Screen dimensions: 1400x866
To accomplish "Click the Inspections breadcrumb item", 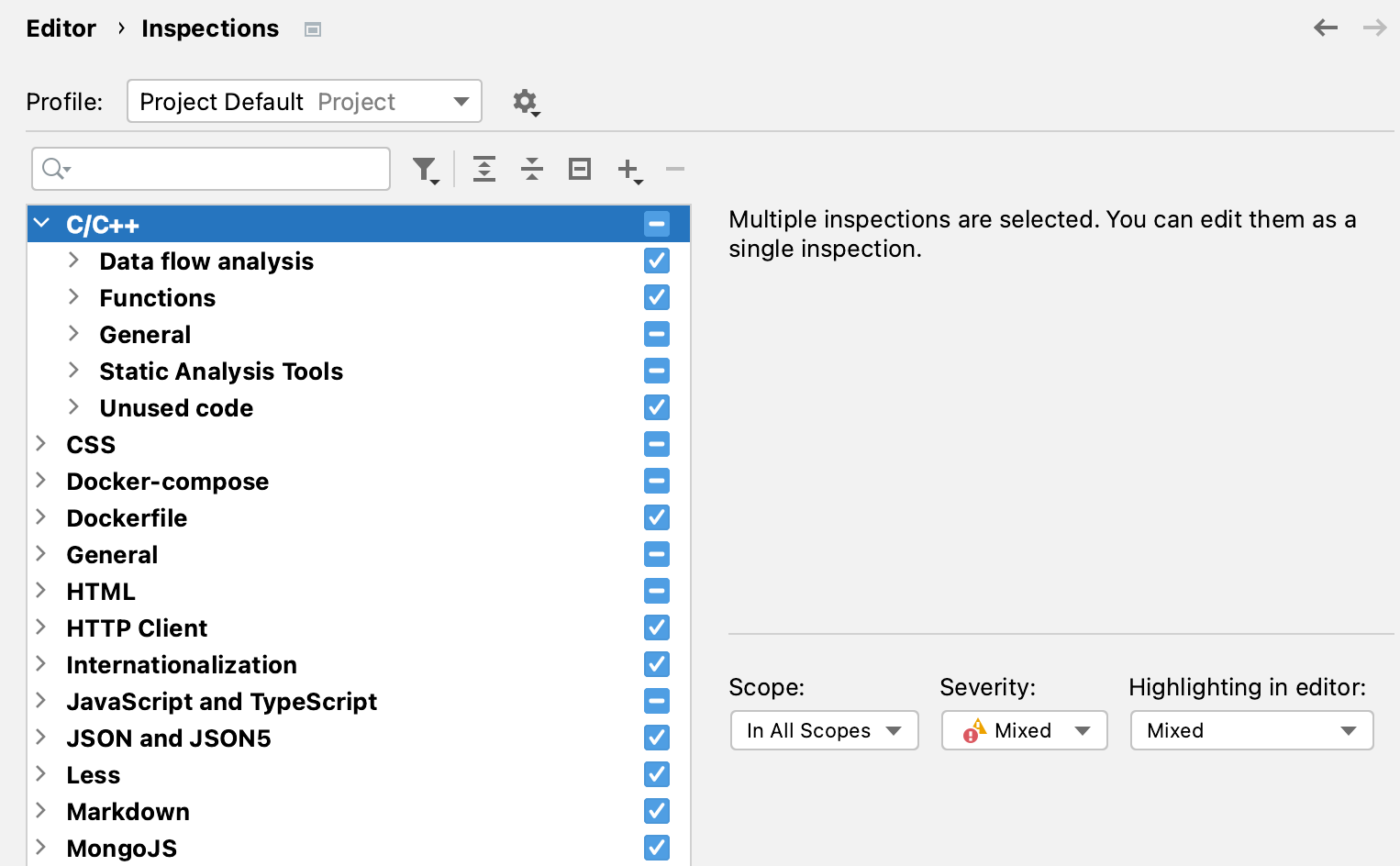I will (209, 28).
